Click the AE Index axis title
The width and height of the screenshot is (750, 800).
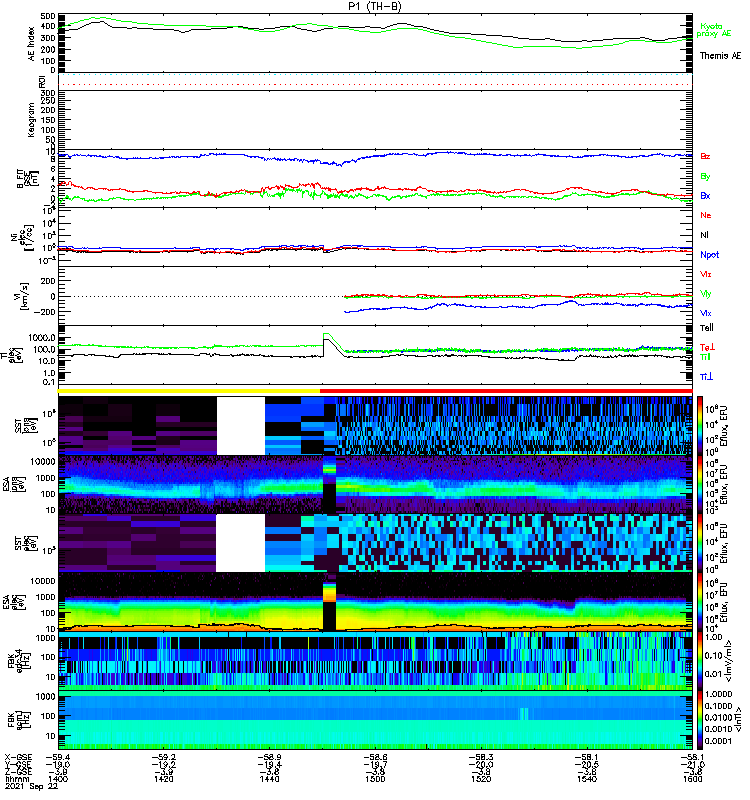click(x=31, y=44)
